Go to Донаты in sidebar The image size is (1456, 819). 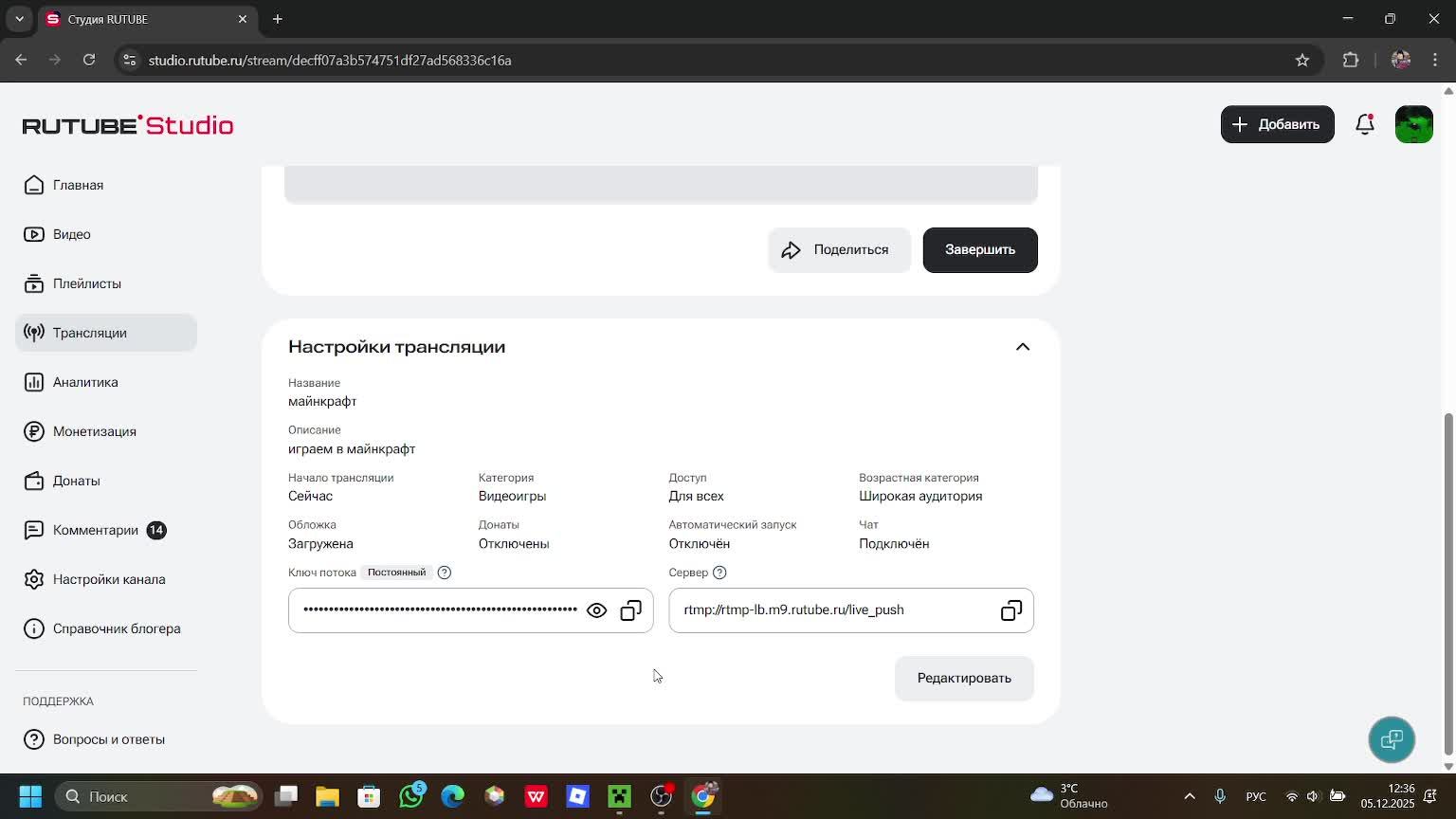106,481
